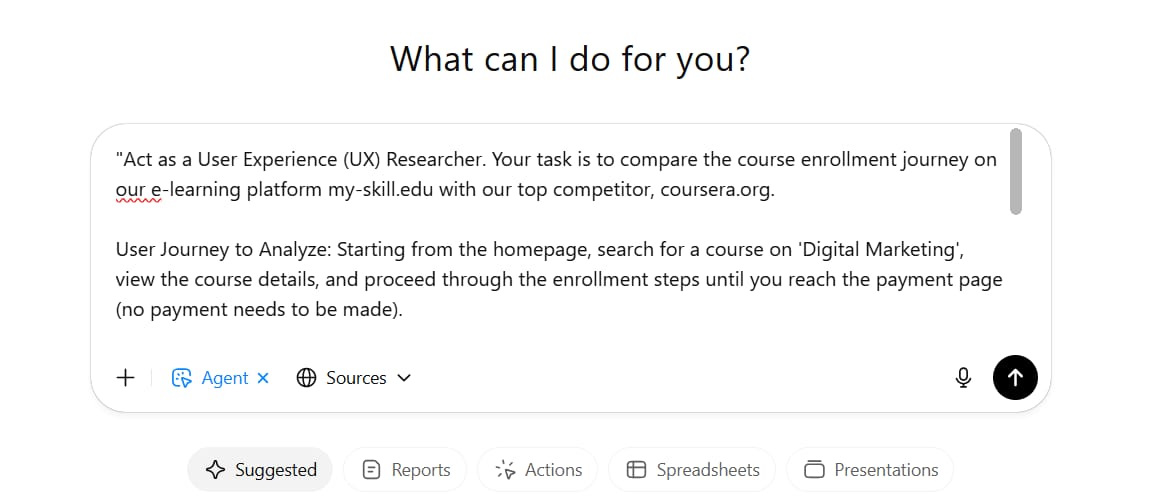Open the Reports tab

[405, 470]
